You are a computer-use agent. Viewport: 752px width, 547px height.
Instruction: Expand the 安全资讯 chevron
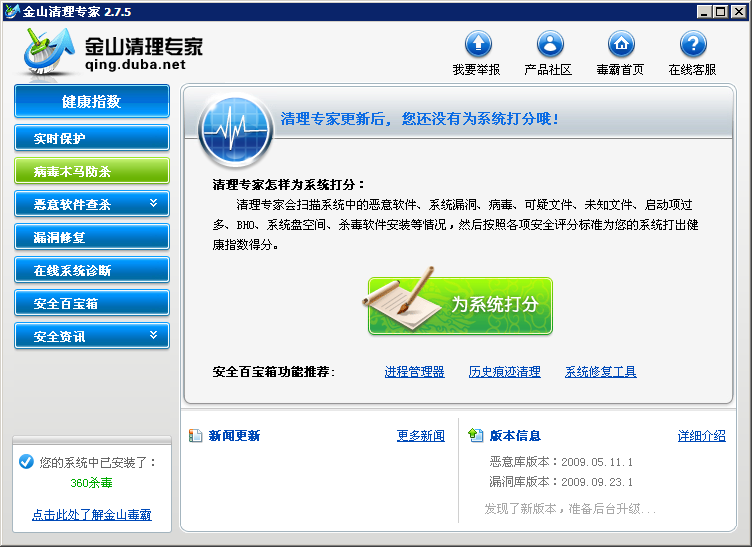(x=153, y=335)
